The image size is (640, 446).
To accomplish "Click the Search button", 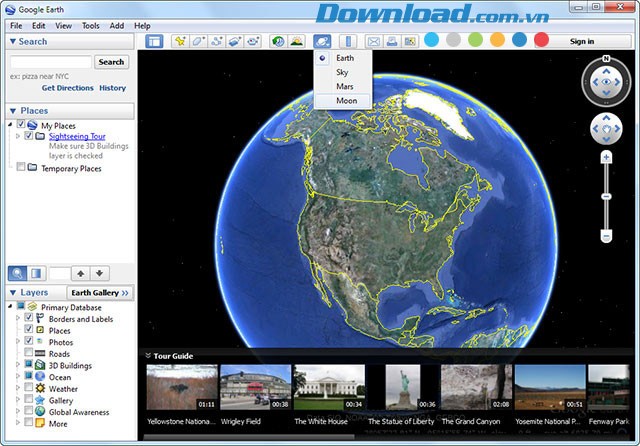I will click(111, 62).
